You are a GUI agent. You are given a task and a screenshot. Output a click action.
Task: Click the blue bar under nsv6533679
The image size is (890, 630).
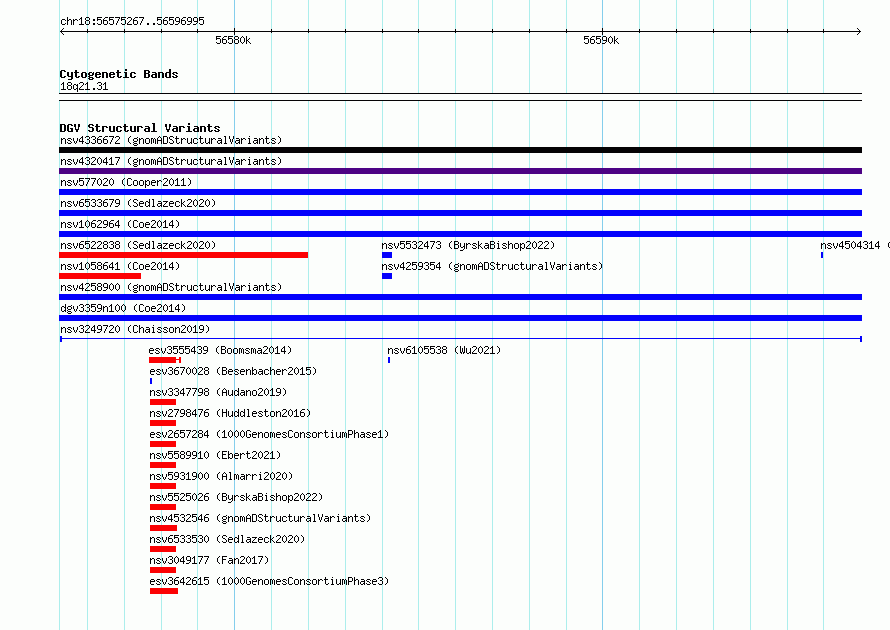pyautogui.click(x=460, y=213)
